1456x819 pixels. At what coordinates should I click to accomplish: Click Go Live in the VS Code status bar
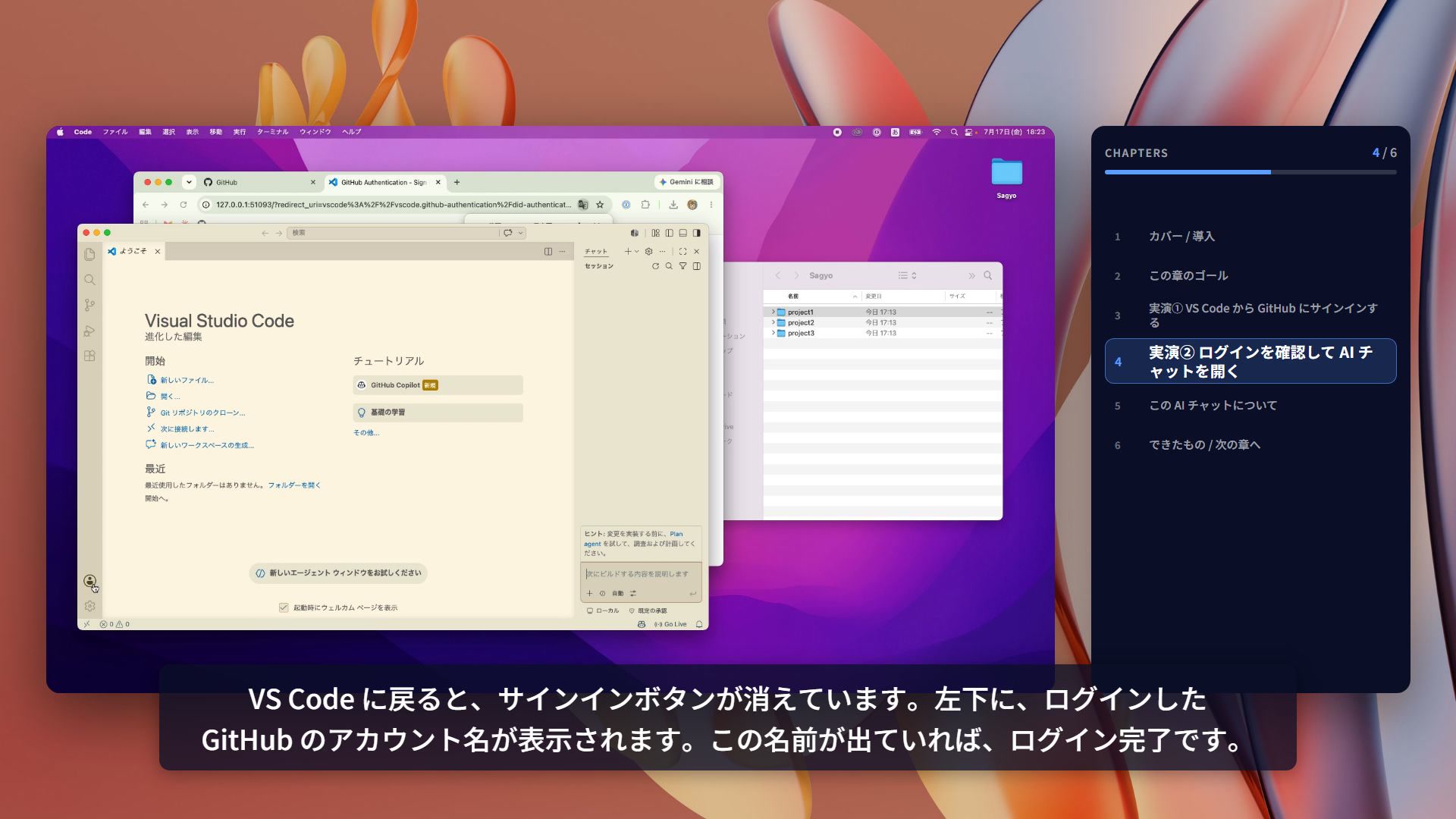tap(670, 624)
